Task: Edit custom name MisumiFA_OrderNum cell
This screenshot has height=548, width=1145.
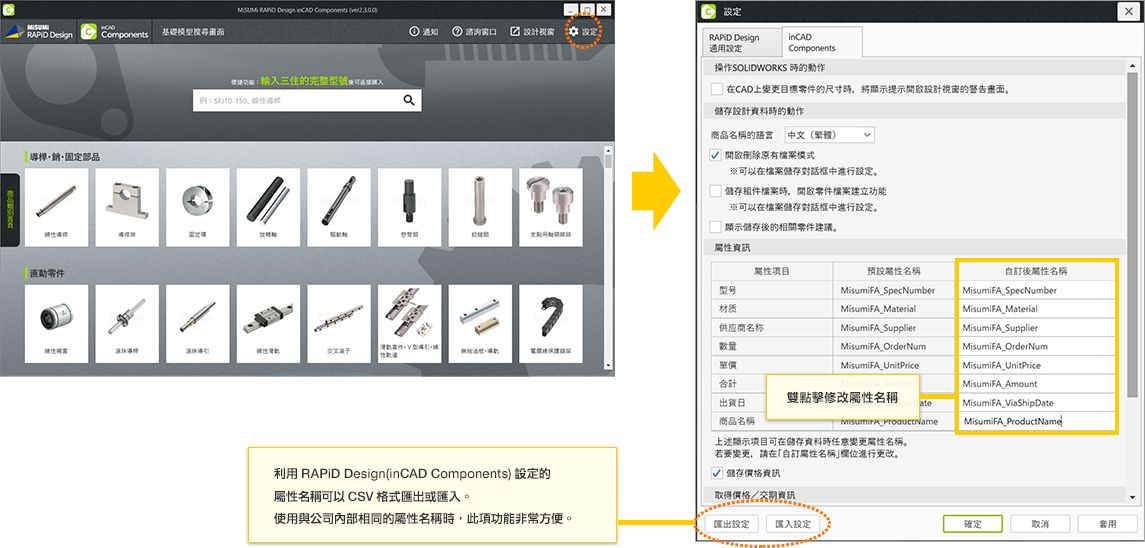Action: 1036,346
